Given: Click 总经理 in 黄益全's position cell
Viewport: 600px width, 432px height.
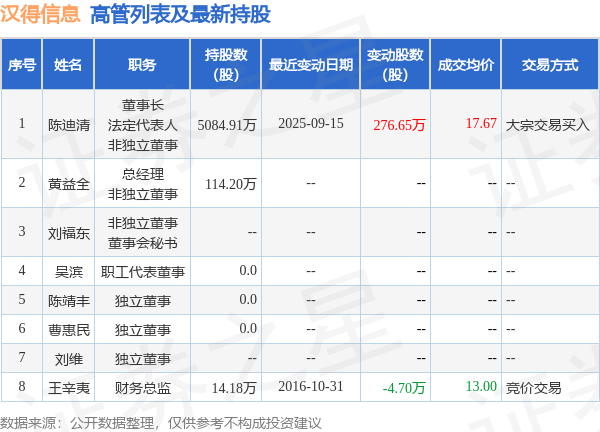Looking at the screenshot, I should click(x=142, y=174).
